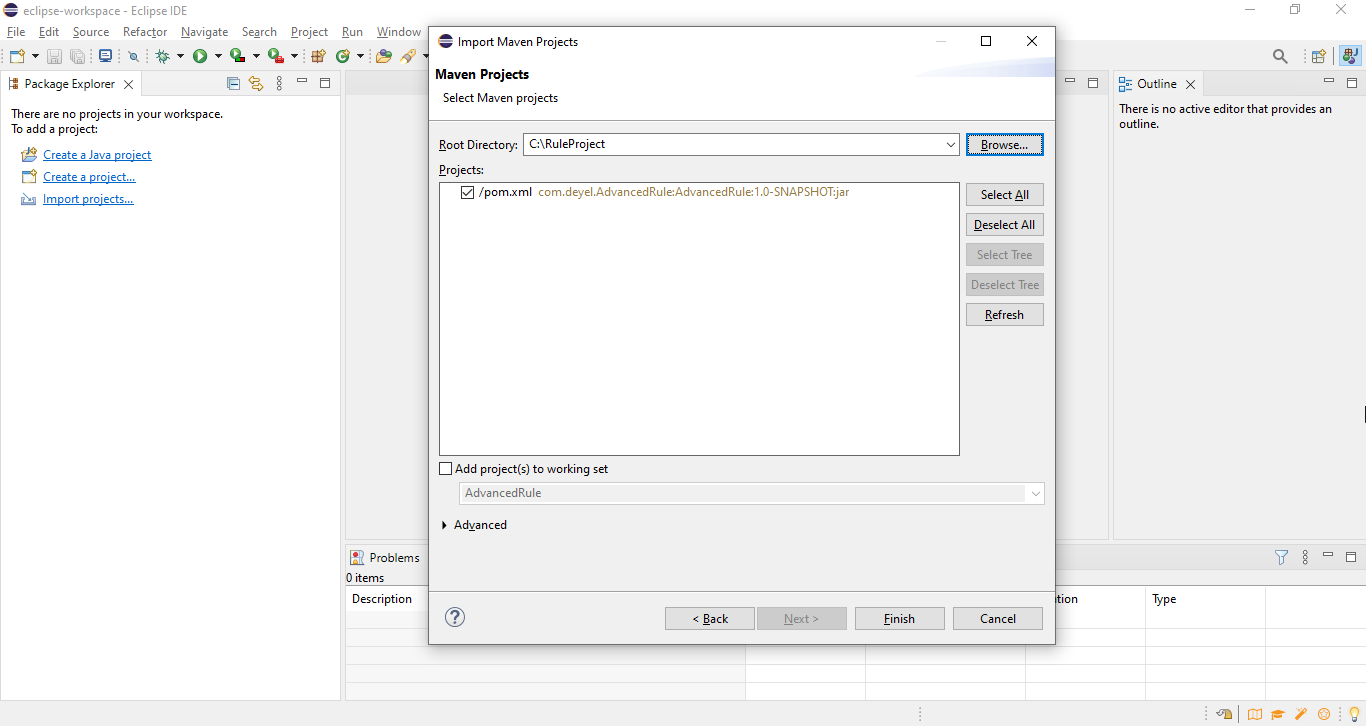The image size is (1366, 726).
Task: Expand the Advanced section
Action: pos(445,525)
